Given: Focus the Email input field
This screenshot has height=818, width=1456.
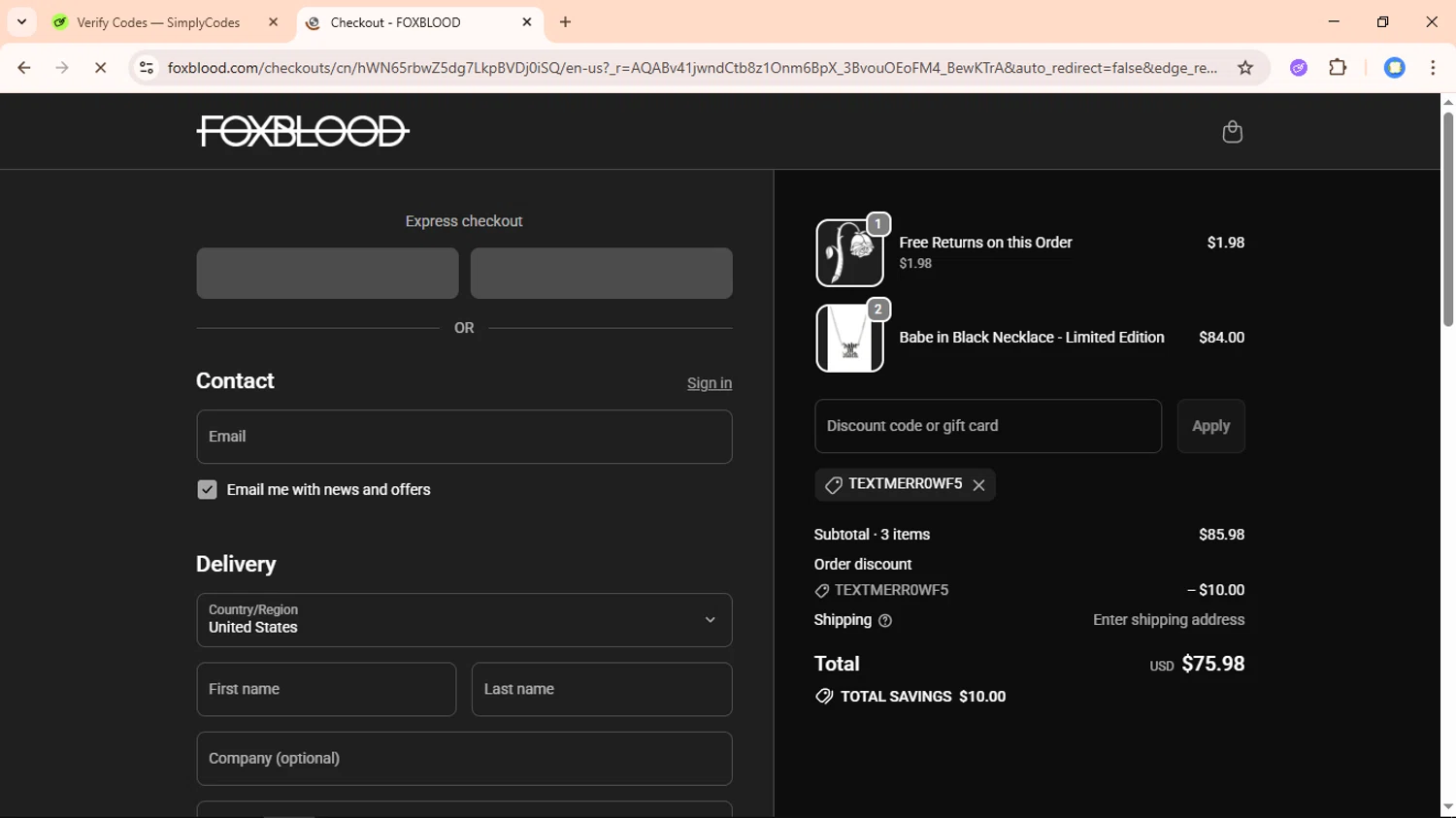Looking at the screenshot, I should click(x=464, y=437).
